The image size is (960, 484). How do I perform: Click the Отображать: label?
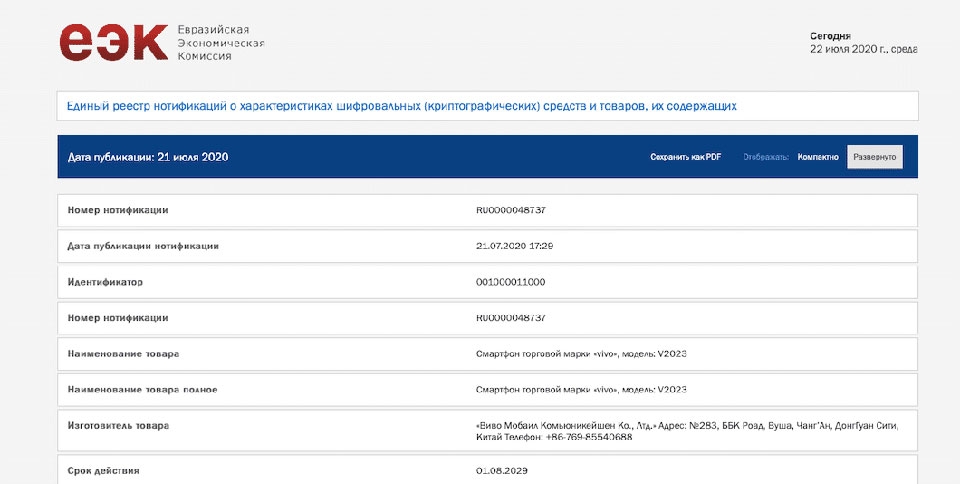point(766,157)
